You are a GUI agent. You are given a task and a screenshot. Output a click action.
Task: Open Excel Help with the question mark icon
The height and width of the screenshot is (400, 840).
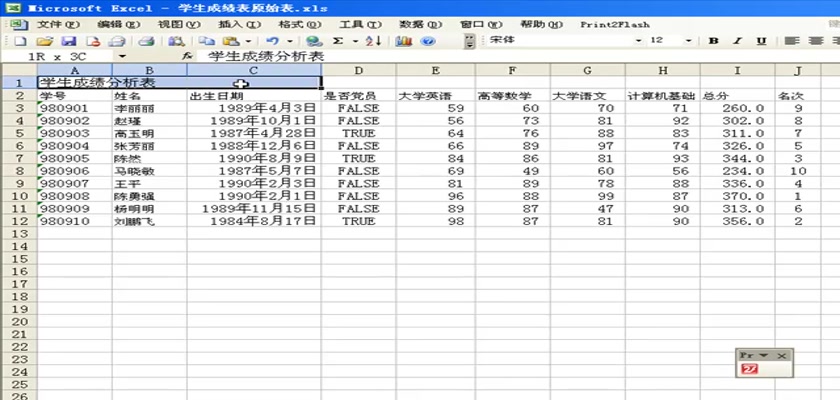click(428, 41)
